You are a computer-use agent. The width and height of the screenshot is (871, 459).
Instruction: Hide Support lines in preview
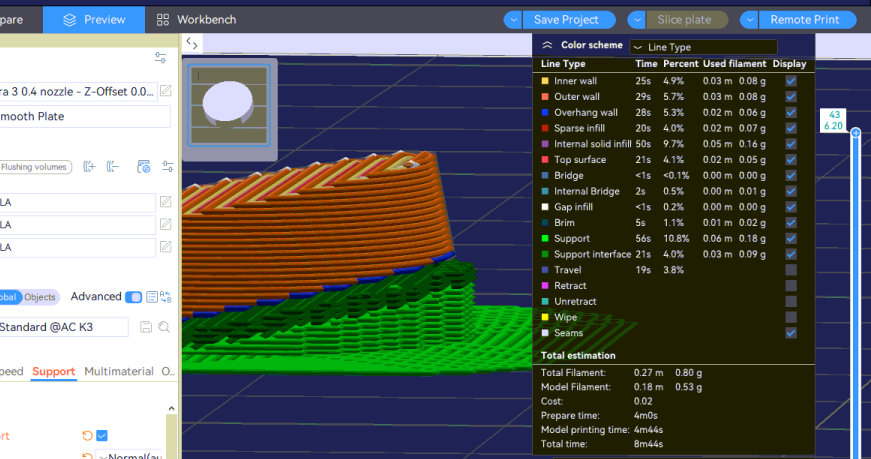791,239
